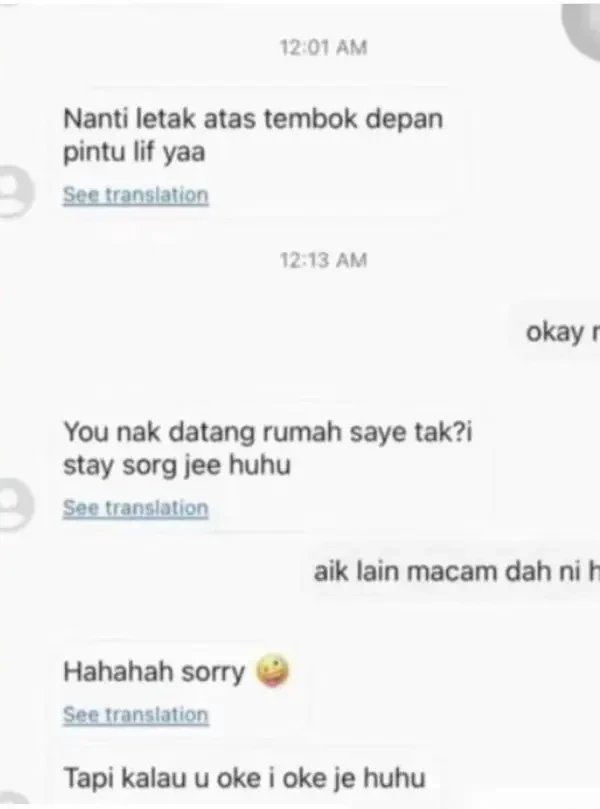The height and width of the screenshot is (809, 600).
Task: Click the 12:01 AM timestamp
Action: pos(323,47)
